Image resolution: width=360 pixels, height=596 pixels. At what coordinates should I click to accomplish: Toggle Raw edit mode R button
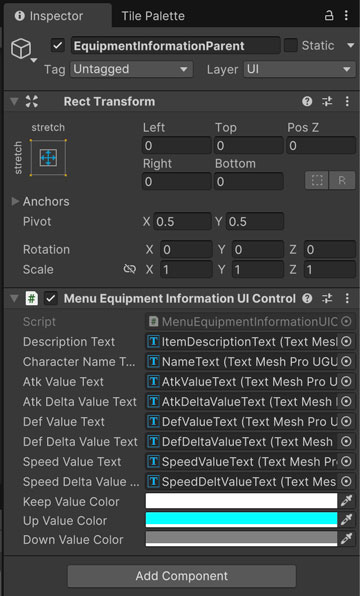tap(342, 180)
